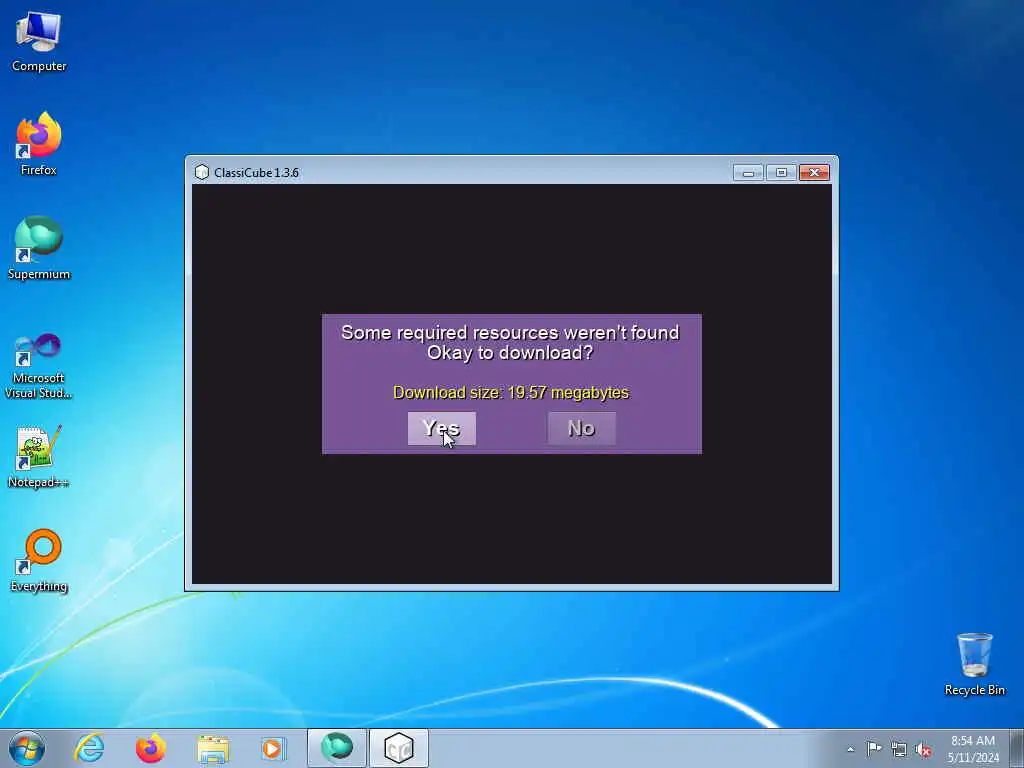The width and height of the screenshot is (1024, 768).
Task: Select the Everything search desktop shortcut
Action: [x=39, y=560]
